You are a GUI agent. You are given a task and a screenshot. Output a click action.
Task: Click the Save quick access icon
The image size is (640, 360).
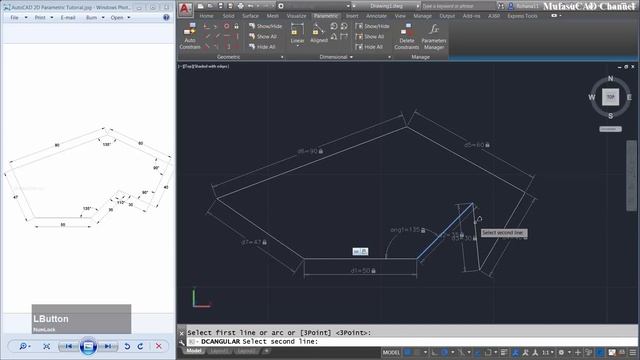(x=220, y=6)
